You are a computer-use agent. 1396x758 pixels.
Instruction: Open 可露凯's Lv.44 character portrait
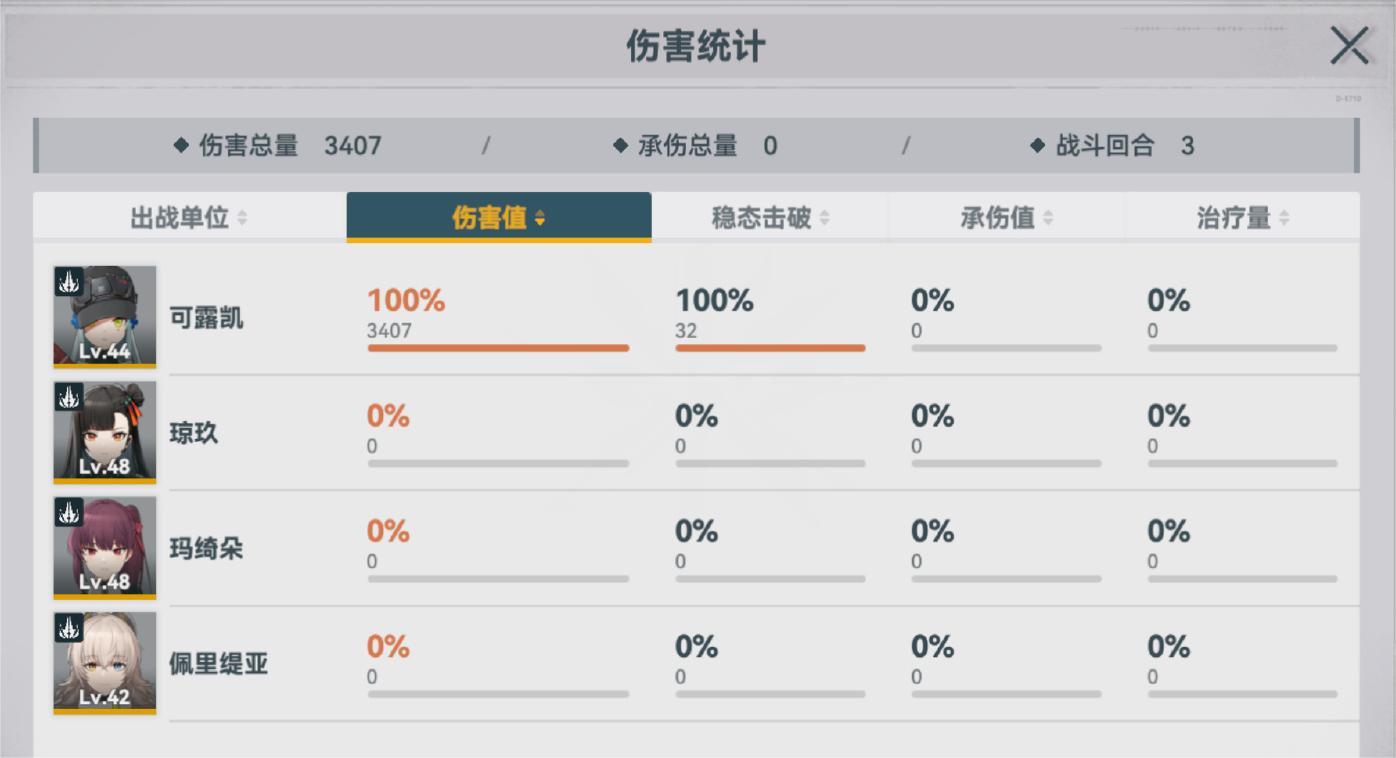105,318
